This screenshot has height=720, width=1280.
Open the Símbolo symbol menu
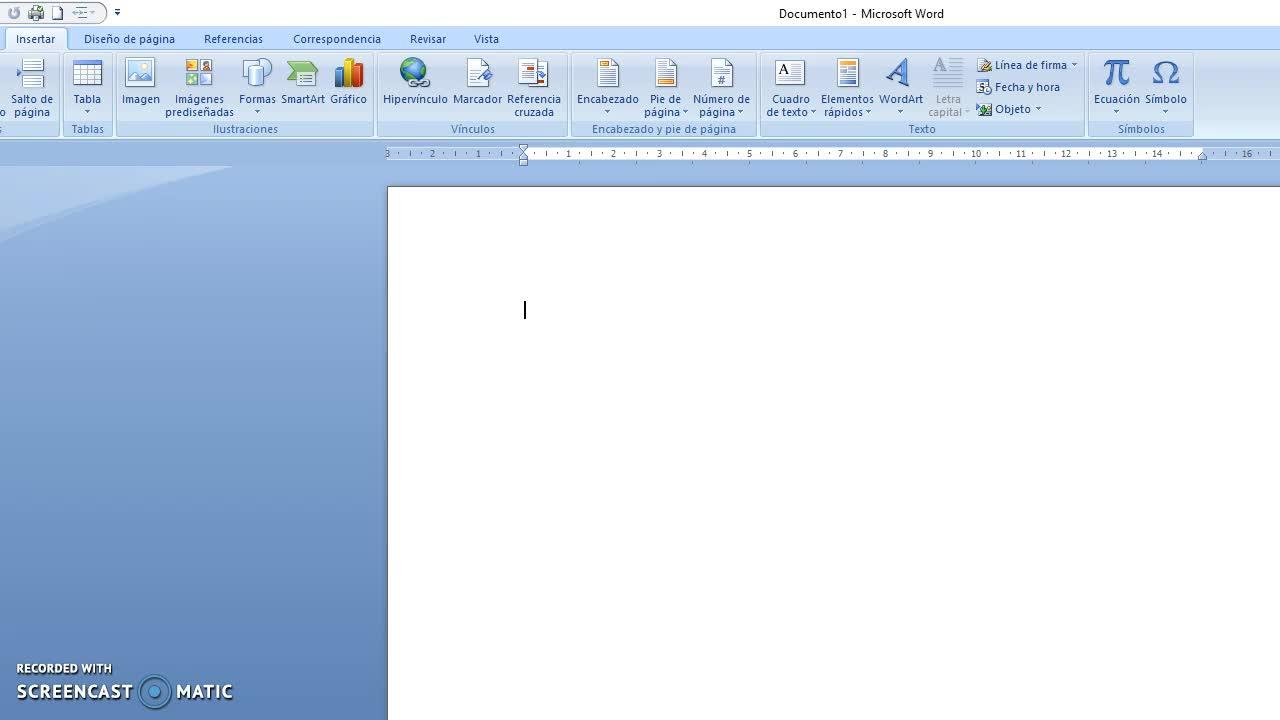1166,88
